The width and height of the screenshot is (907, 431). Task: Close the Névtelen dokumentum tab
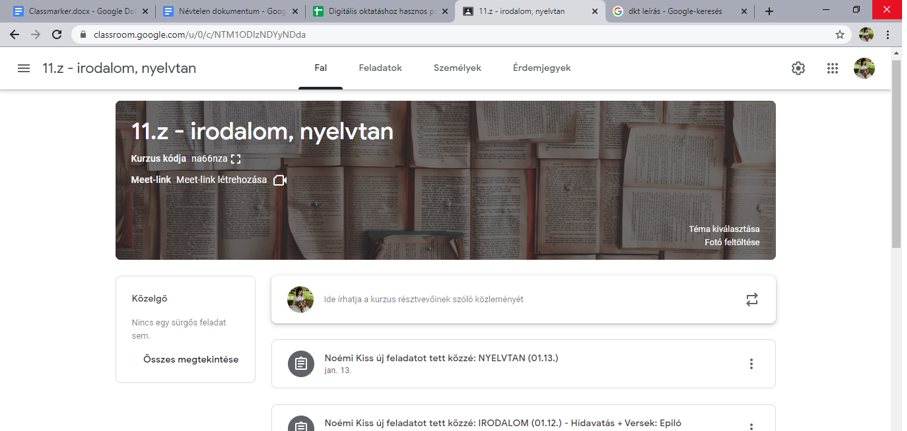tap(296, 12)
